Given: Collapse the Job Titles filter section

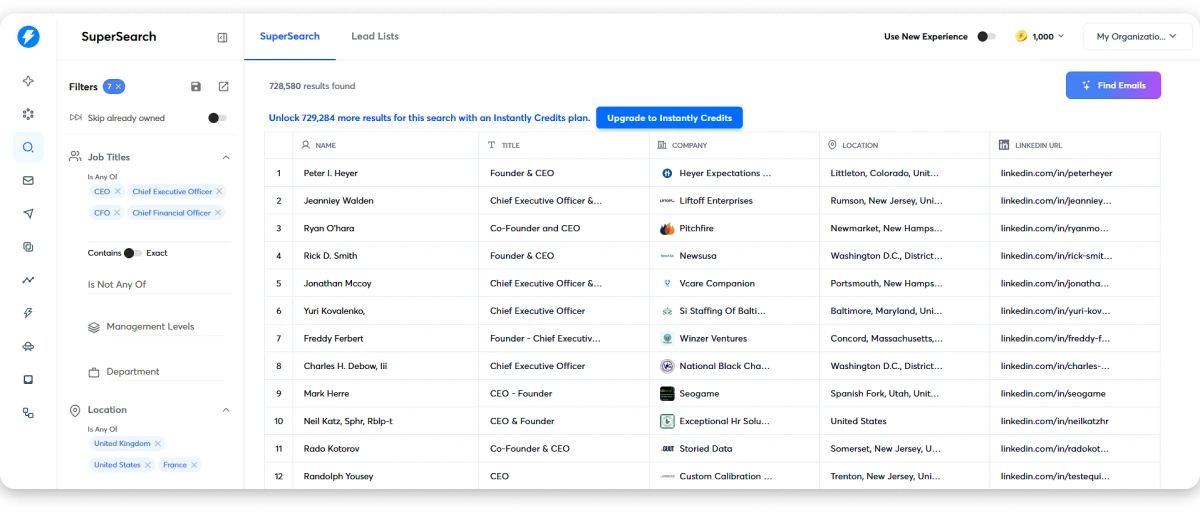Looking at the screenshot, I should (x=226, y=157).
